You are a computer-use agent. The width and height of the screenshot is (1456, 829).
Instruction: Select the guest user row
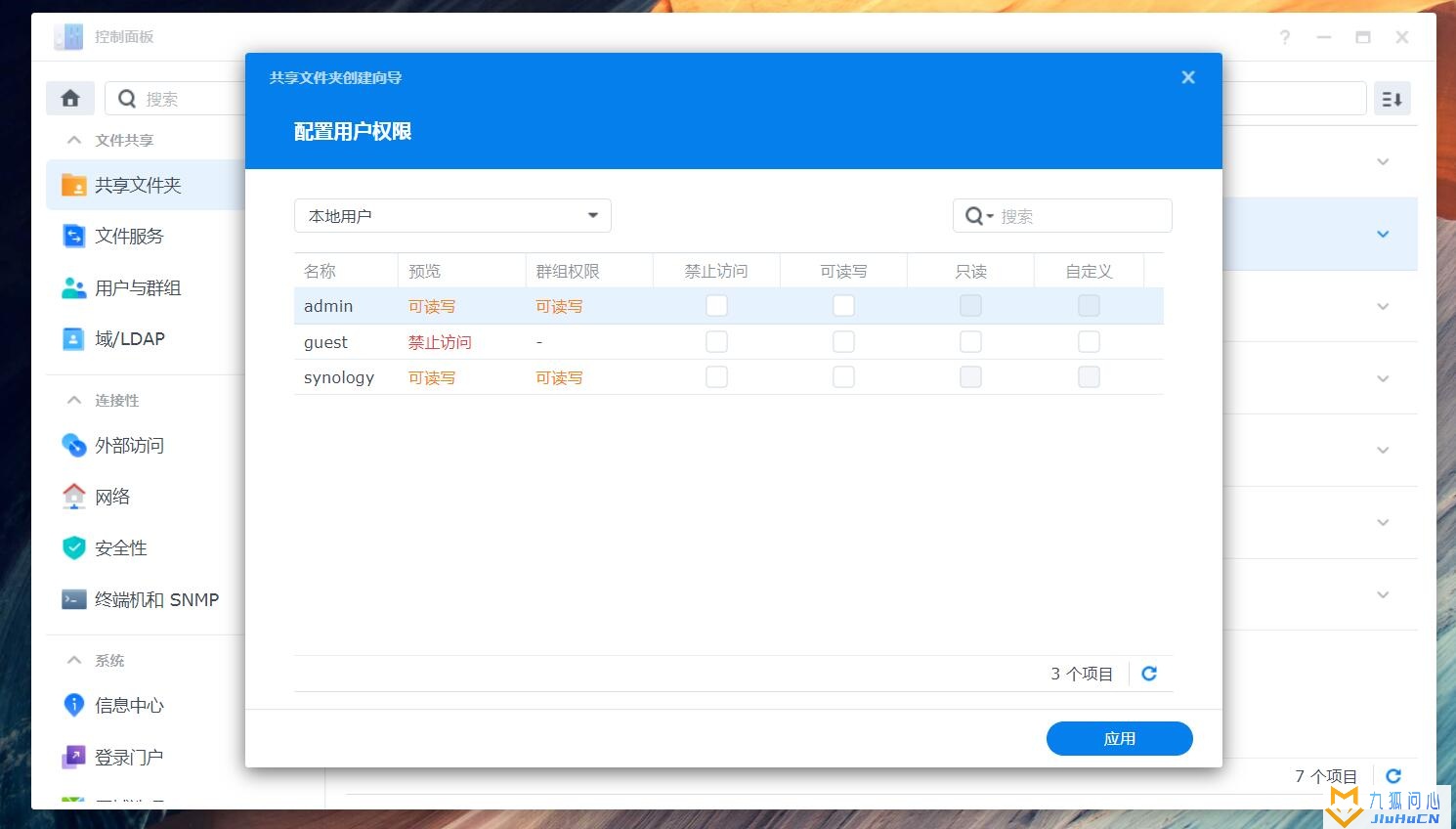pyautogui.click(x=728, y=342)
